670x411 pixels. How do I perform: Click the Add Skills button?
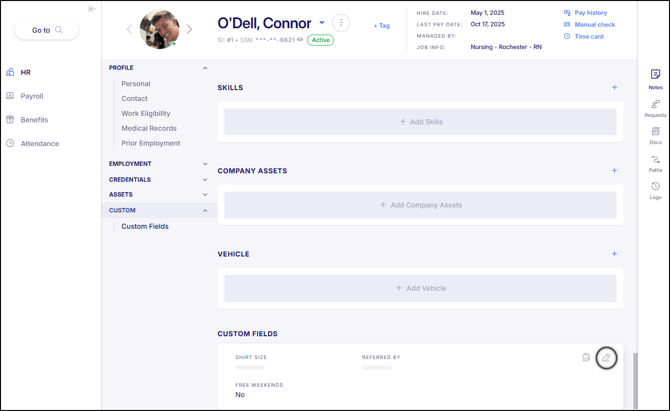pyautogui.click(x=420, y=122)
